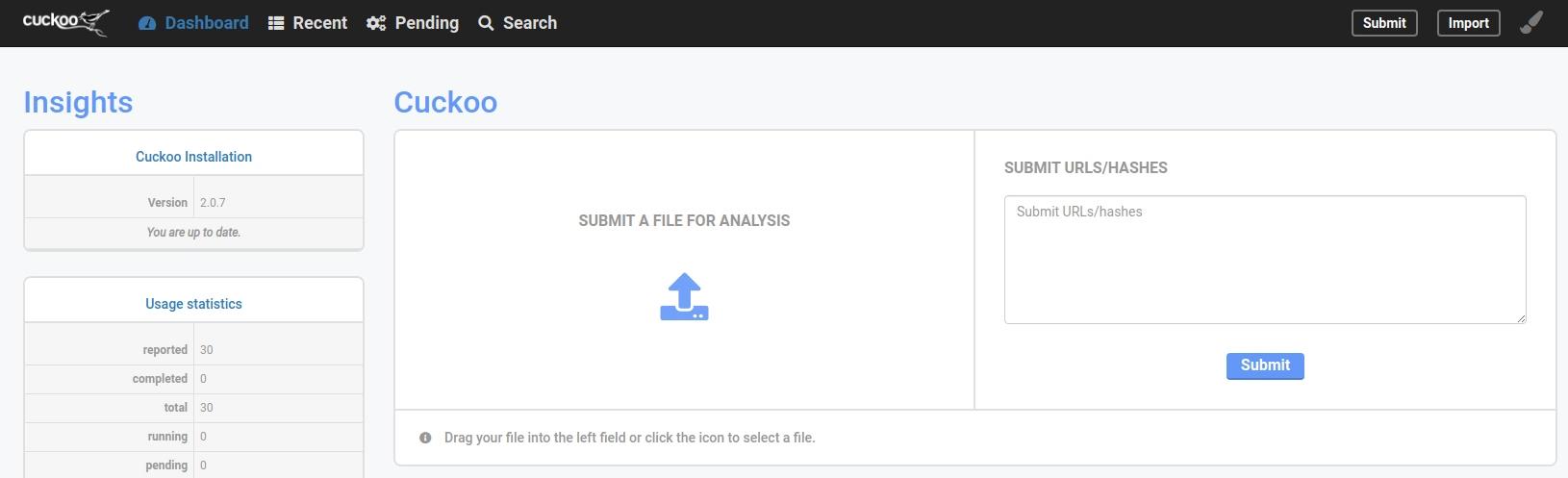The width and height of the screenshot is (1568, 478).
Task: Focus the Submit URLs/hashes text area
Action: point(1264,260)
